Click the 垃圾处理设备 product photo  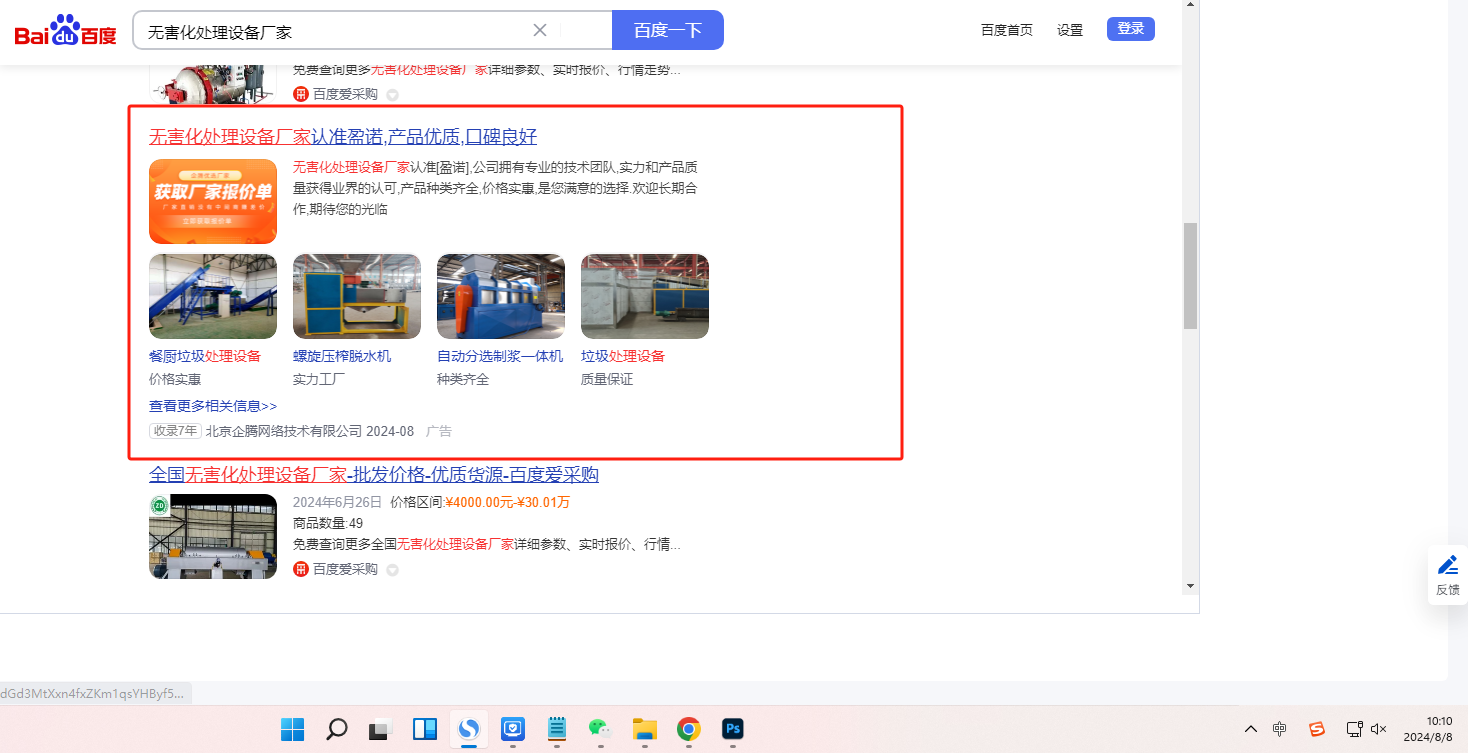[x=645, y=296]
